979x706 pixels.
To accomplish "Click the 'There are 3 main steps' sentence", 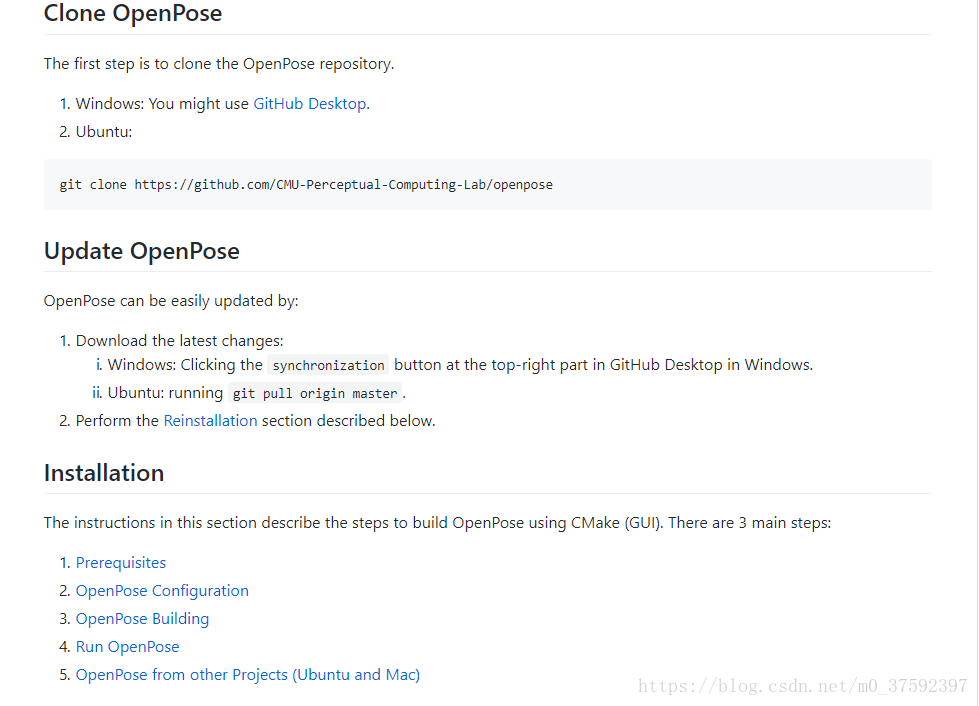I will coord(750,522).
